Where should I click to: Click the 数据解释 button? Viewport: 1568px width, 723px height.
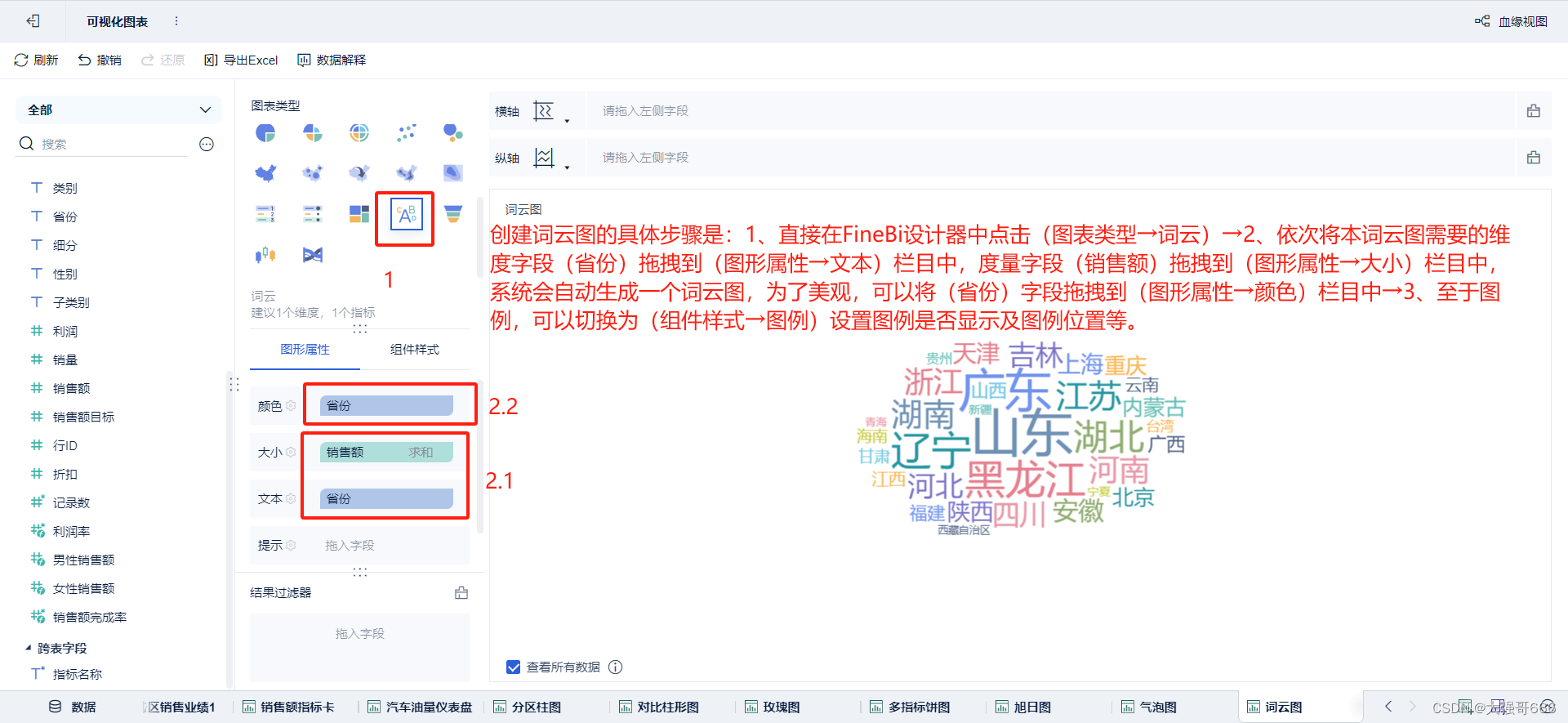(332, 60)
